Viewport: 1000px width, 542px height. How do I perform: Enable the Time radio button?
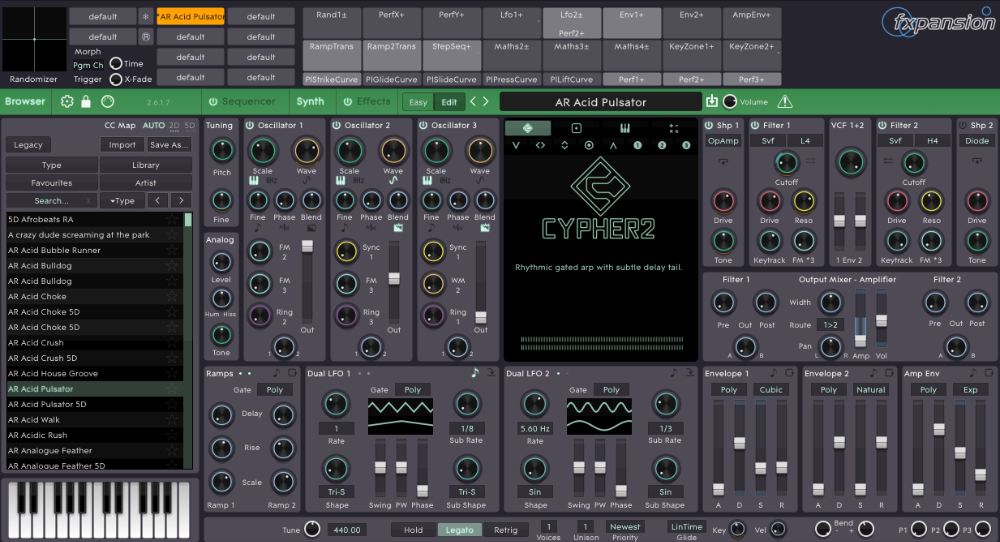click(x=116, y=64)
